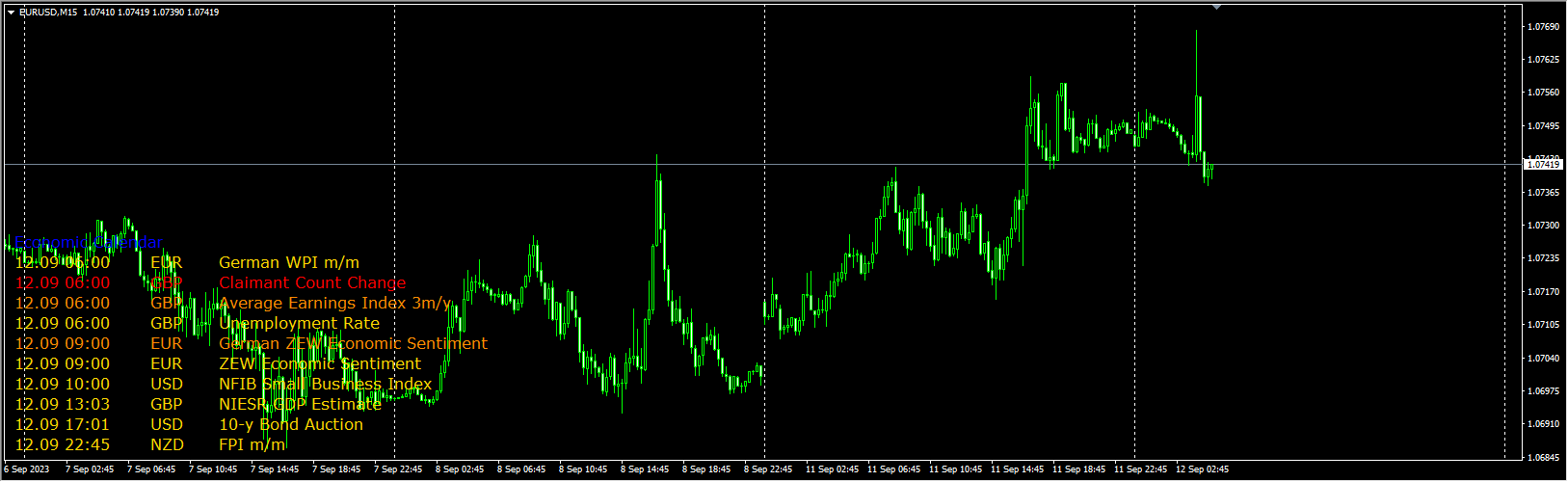The image size is (1568, 482).
Task: Open the chart menu arrow beside EURUSD,M15
Action: 11,13
